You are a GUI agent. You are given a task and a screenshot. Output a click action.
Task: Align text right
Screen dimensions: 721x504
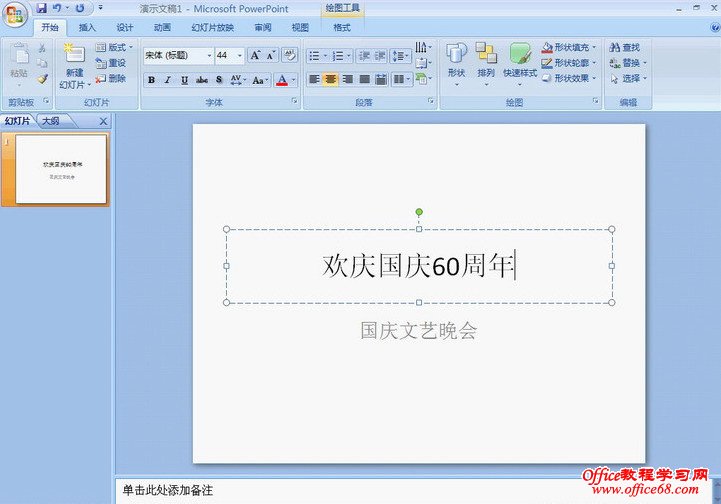click(x=348, y=80)
